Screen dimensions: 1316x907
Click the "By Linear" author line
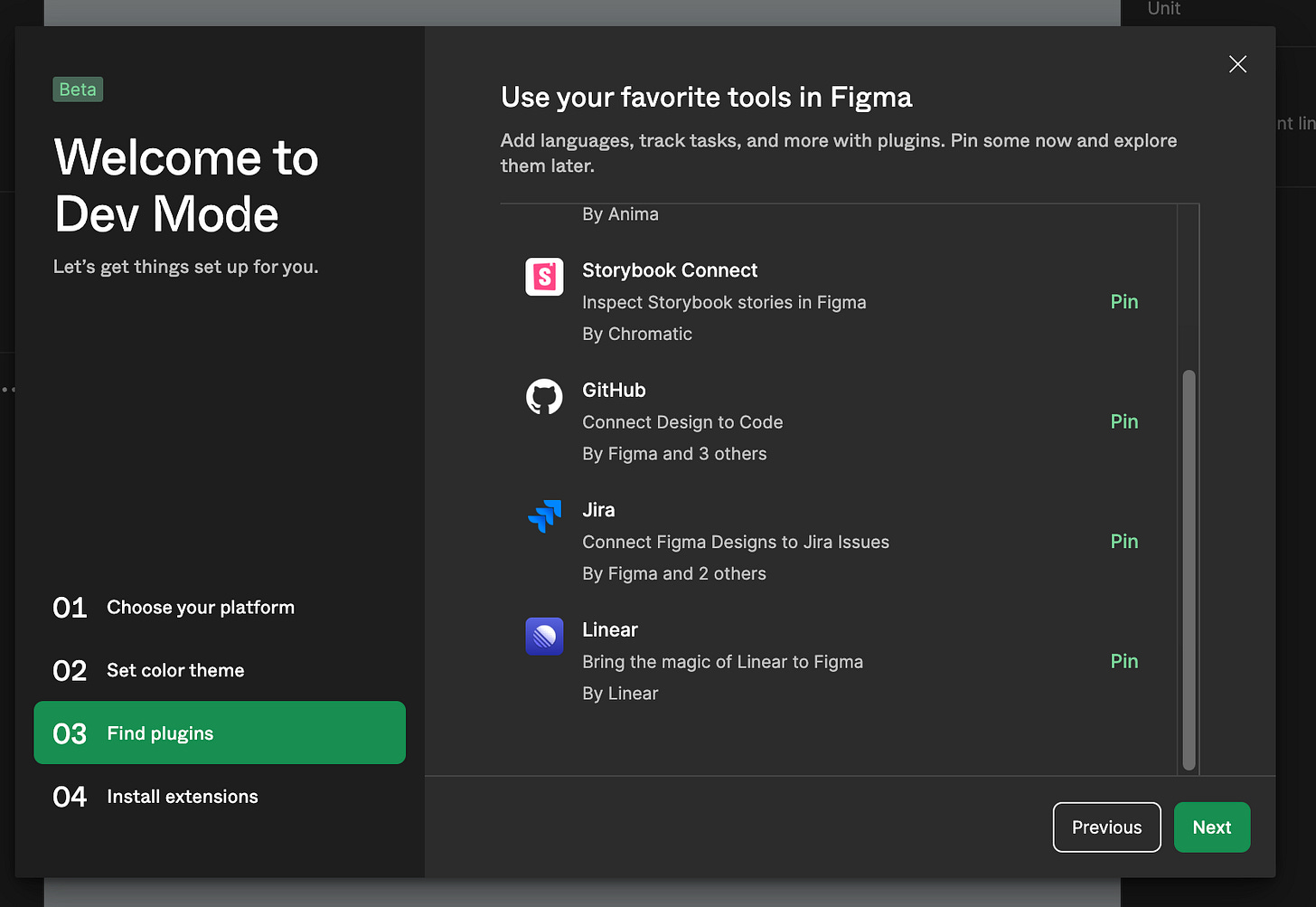(x=620, y=694)
